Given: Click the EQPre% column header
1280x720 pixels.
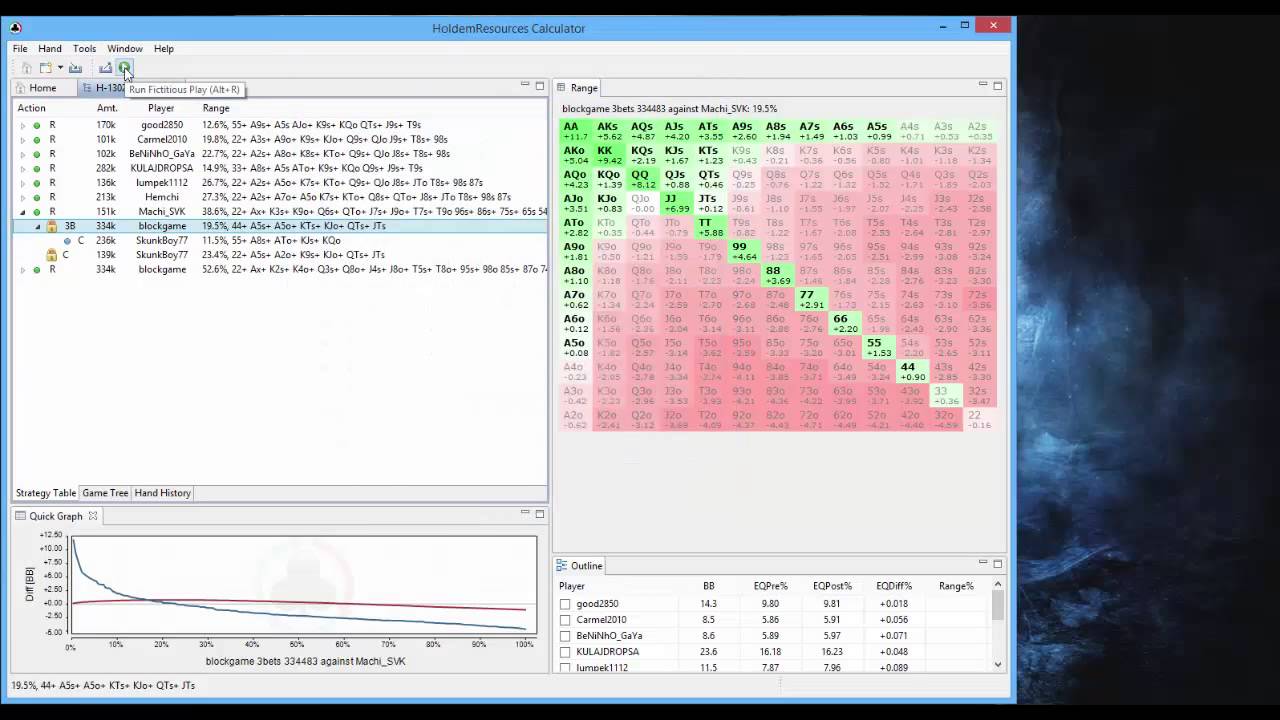Looking at the screenshot, I should (770, 586).
